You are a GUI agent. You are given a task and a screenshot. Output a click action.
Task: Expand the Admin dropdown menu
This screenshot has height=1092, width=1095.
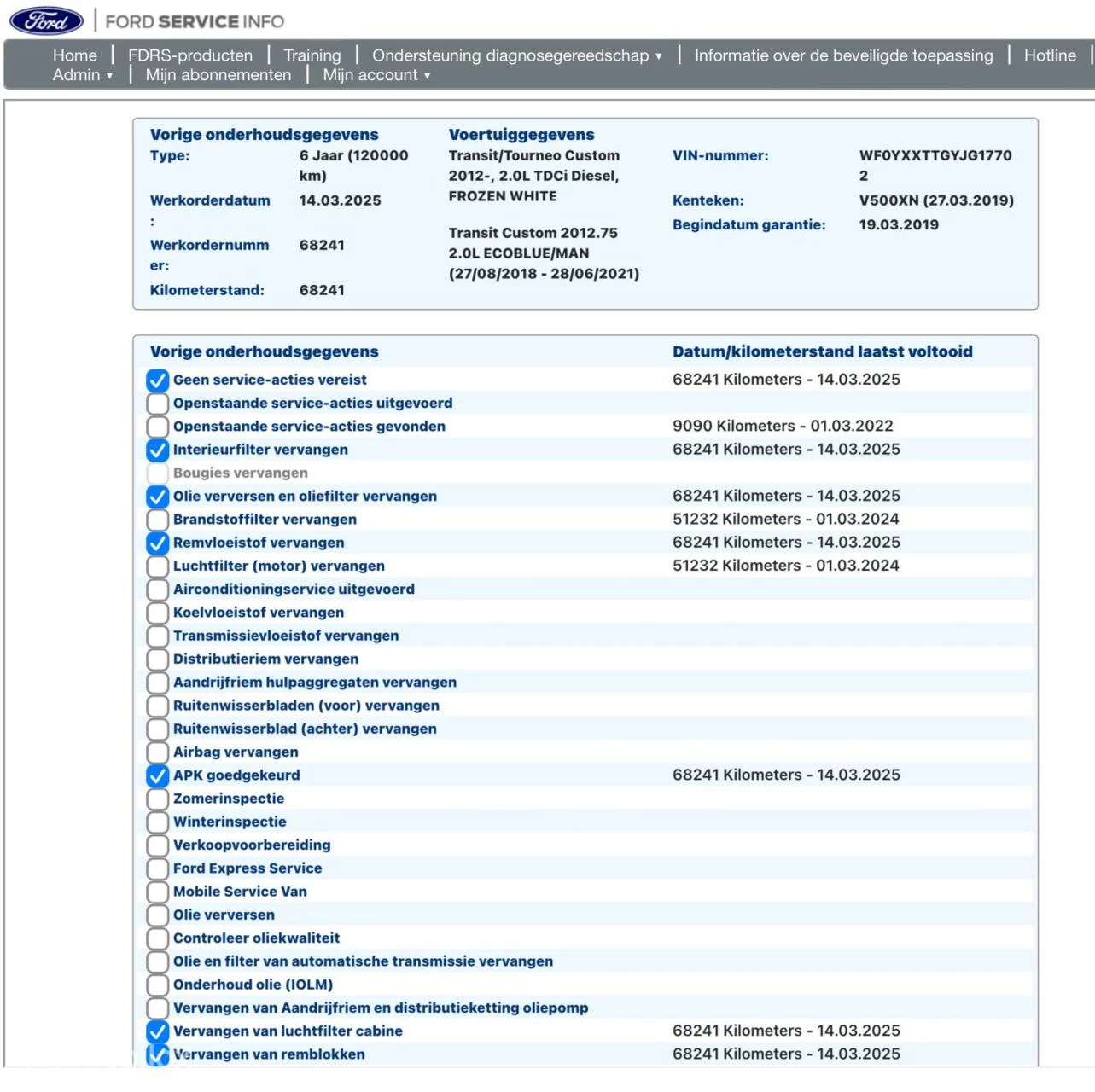point(83,75)
